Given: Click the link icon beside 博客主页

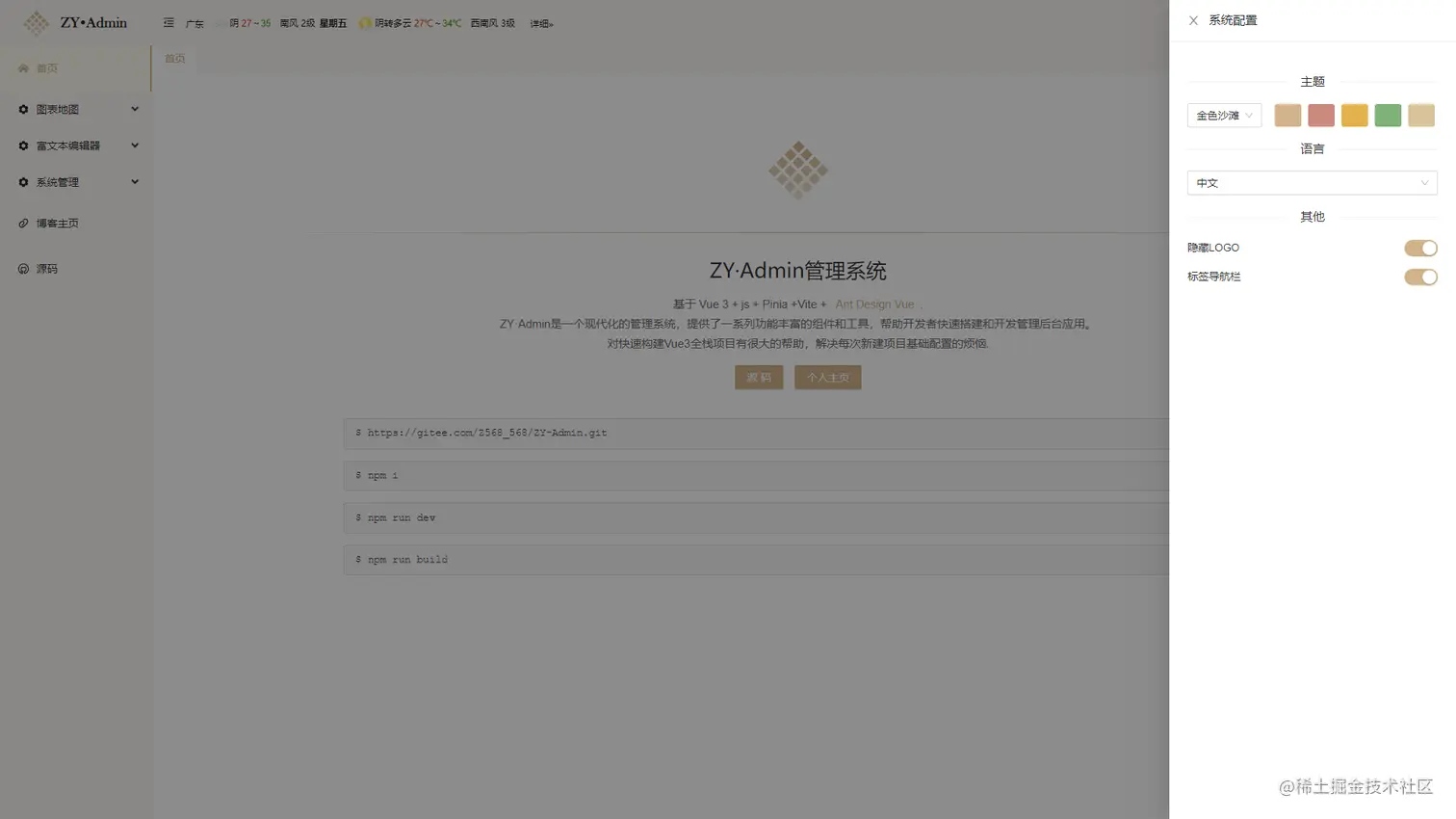Looking at the screenshot, I should (23, 223).
